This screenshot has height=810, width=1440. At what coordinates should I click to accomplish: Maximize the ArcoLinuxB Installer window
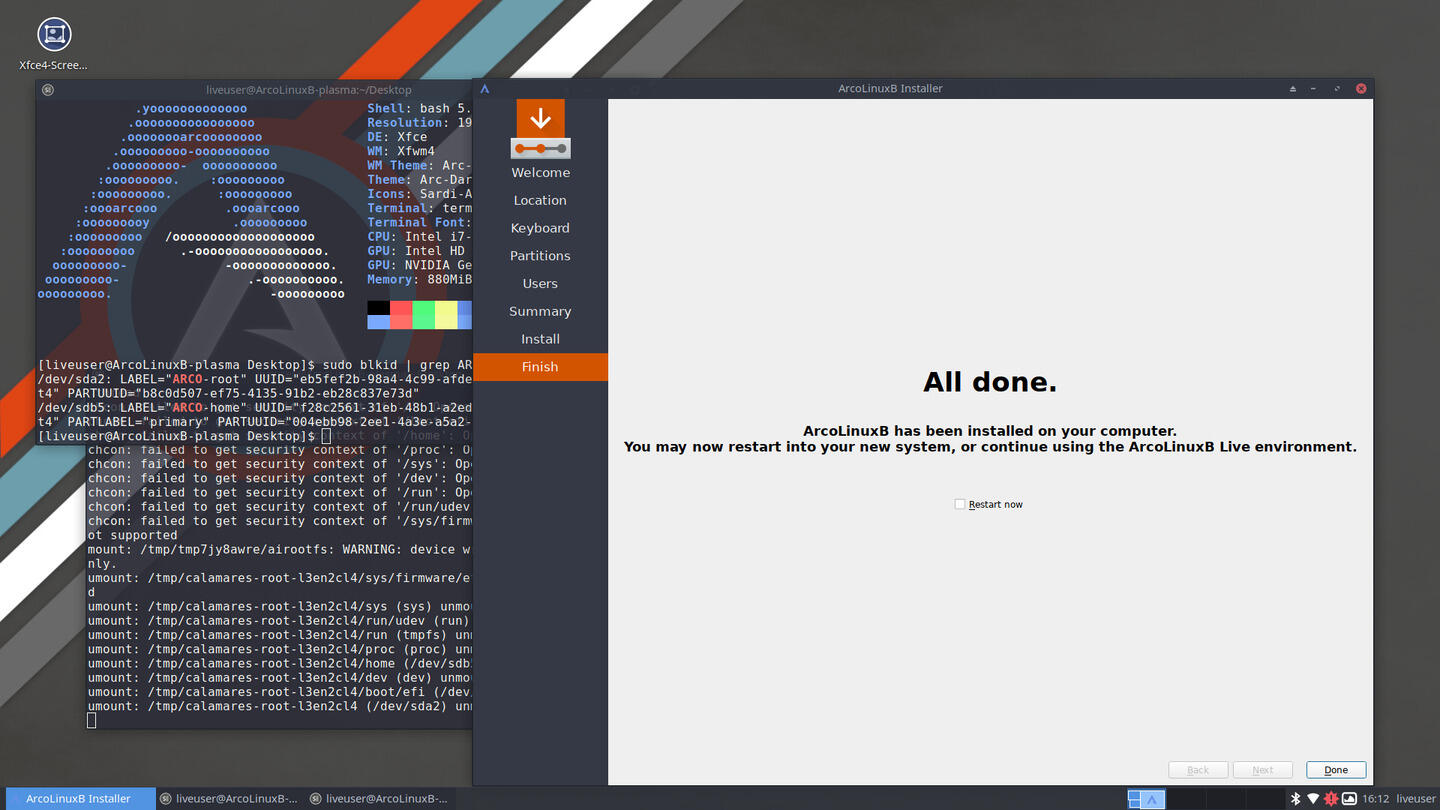tap(1337, 89)
